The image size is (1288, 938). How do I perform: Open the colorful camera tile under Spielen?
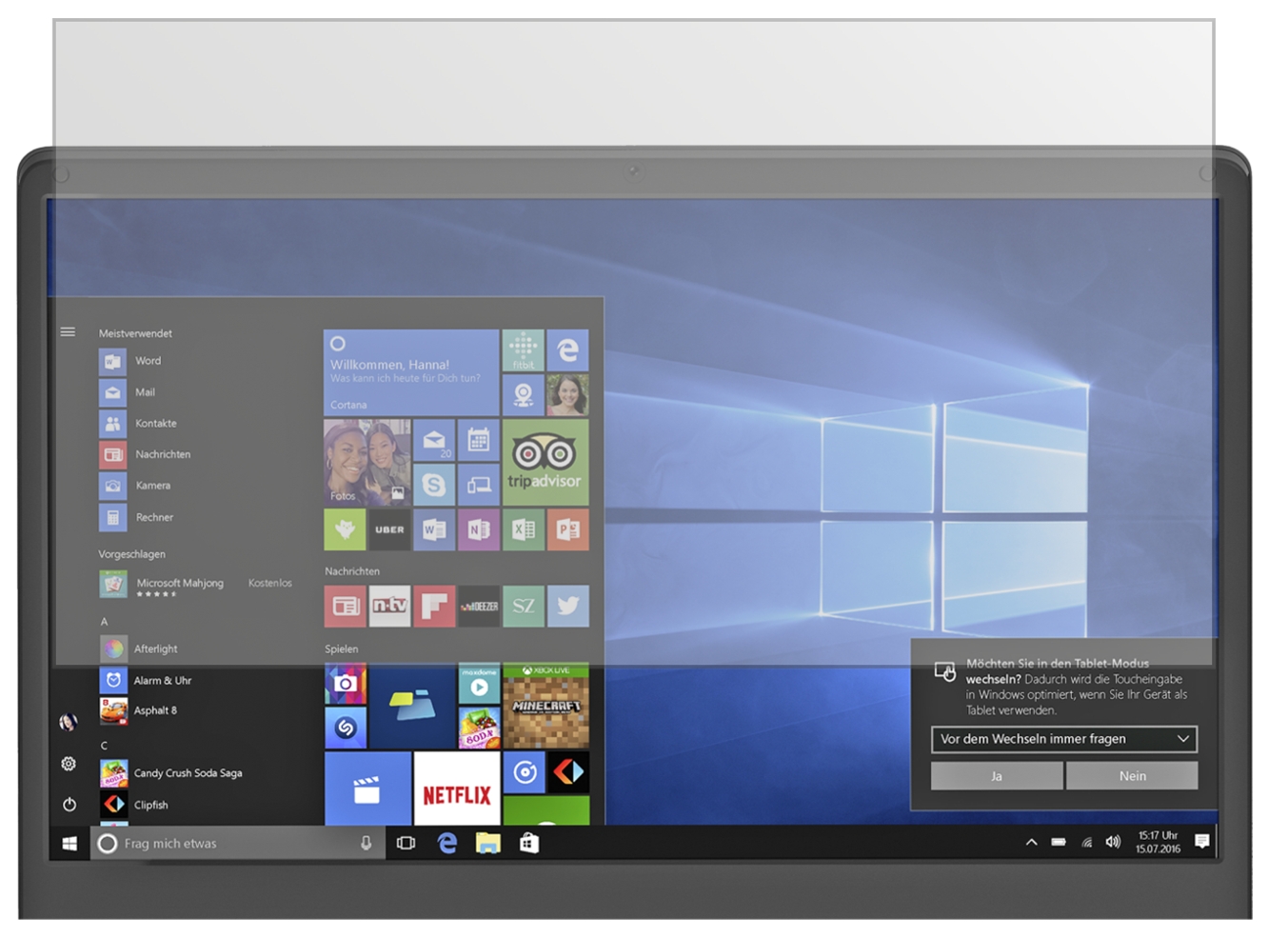pos(345,684)
